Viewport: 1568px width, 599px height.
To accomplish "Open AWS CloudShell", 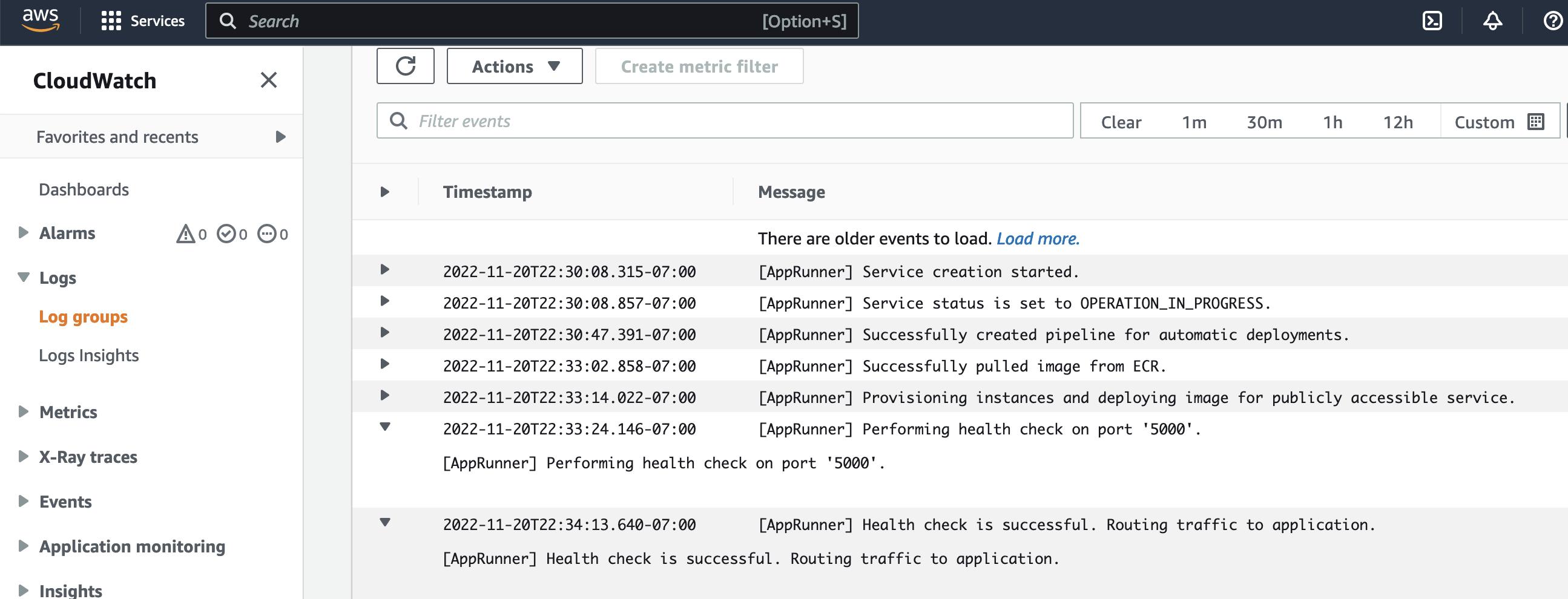I will [x=1434, y=21].
